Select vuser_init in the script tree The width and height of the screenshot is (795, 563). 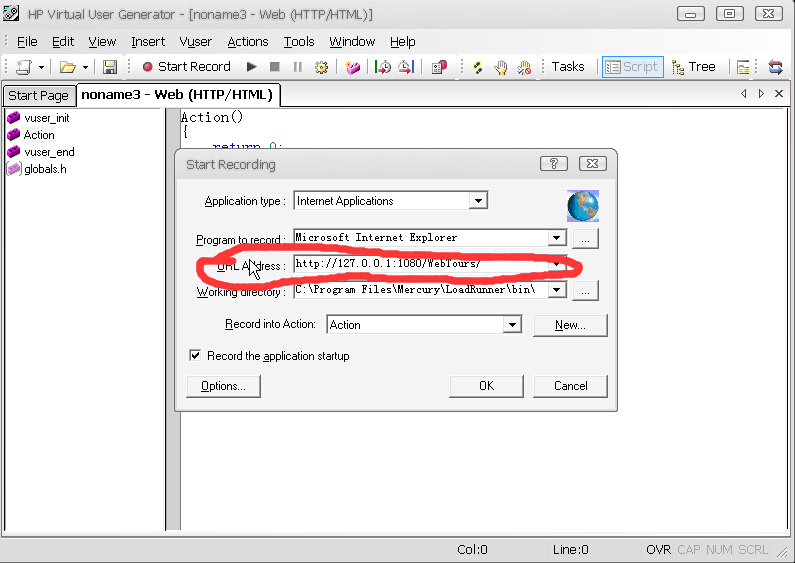(x=46, y=118)
